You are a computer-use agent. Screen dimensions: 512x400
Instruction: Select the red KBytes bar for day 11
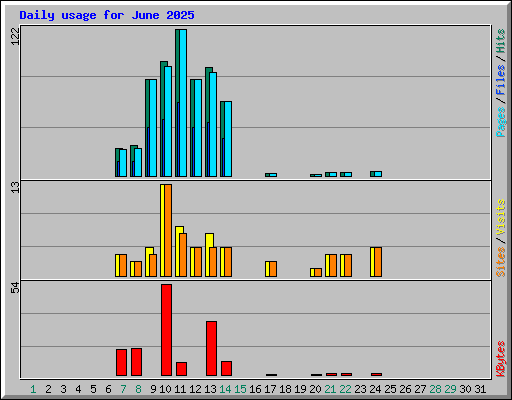(x=181, y=369)
